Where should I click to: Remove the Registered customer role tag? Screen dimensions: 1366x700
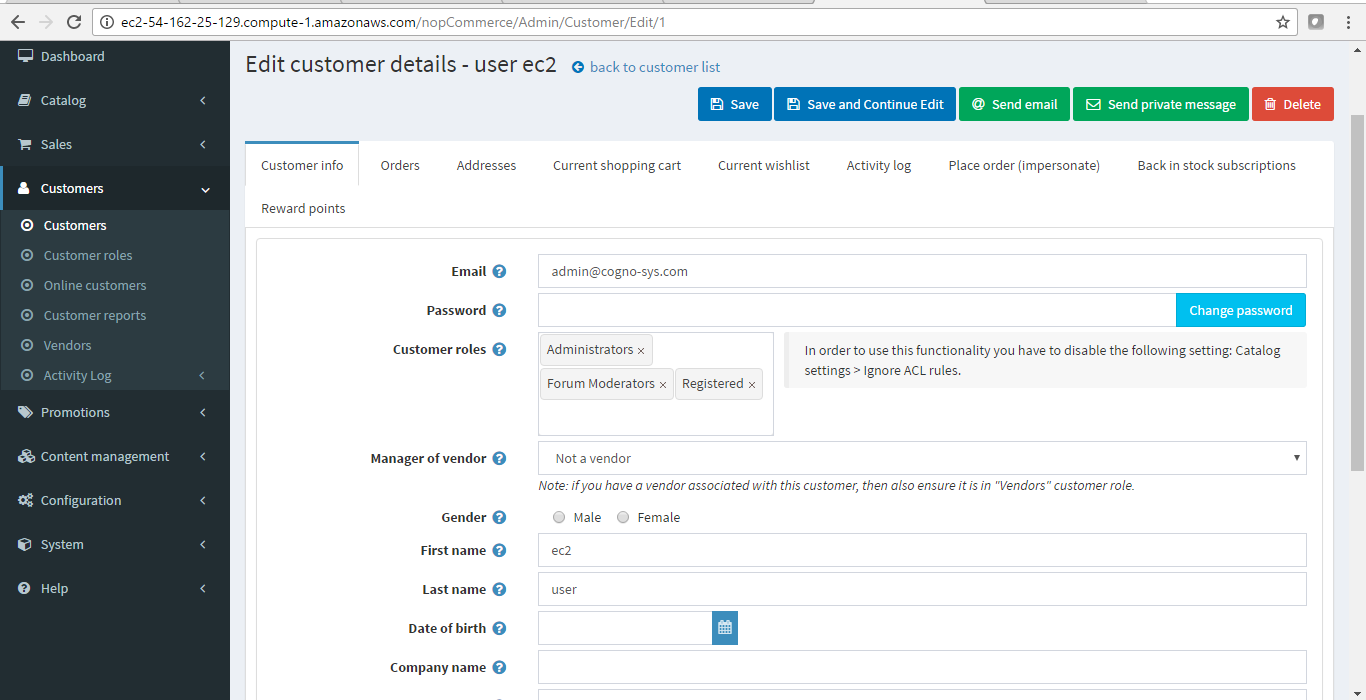pyautogui.click(x=751, y=384)
